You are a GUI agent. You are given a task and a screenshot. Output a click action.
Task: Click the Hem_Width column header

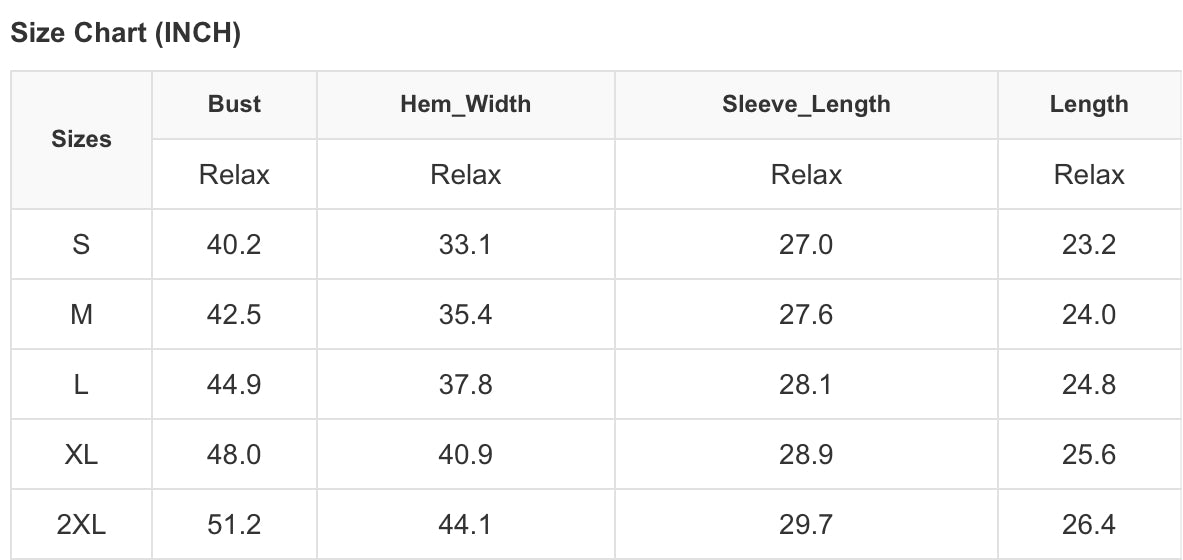pos(465,104)
